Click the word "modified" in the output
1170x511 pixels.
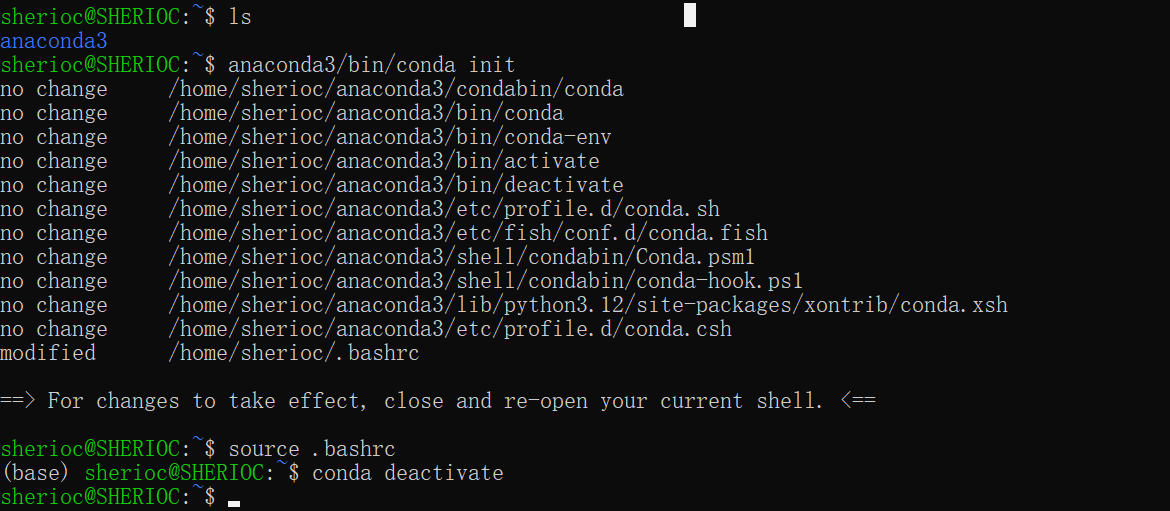48,353
